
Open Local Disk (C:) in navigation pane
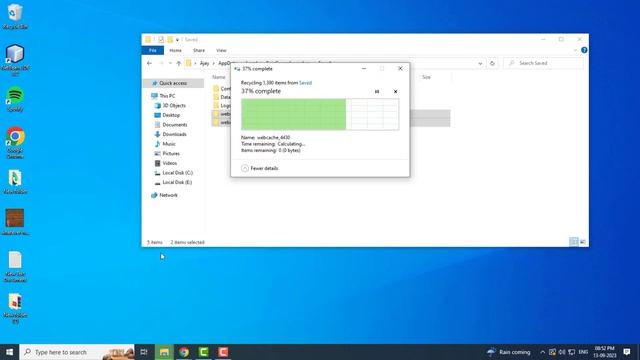tap(178, 173)
